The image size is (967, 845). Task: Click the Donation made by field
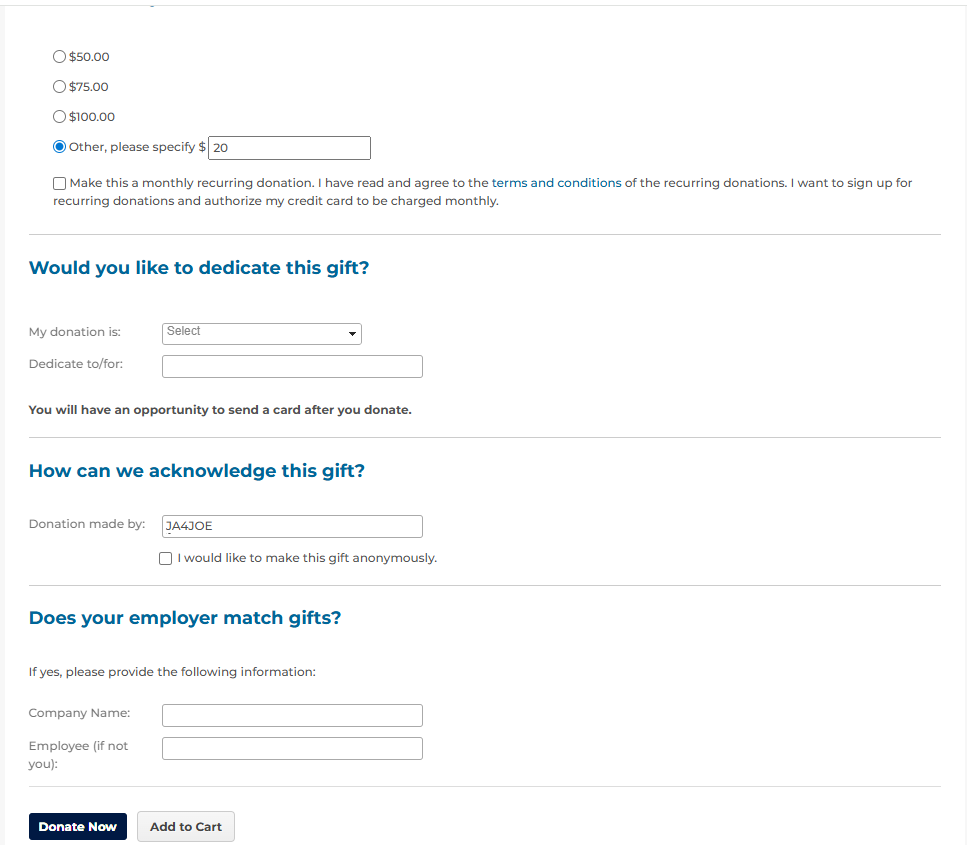(x=292, y=526)
